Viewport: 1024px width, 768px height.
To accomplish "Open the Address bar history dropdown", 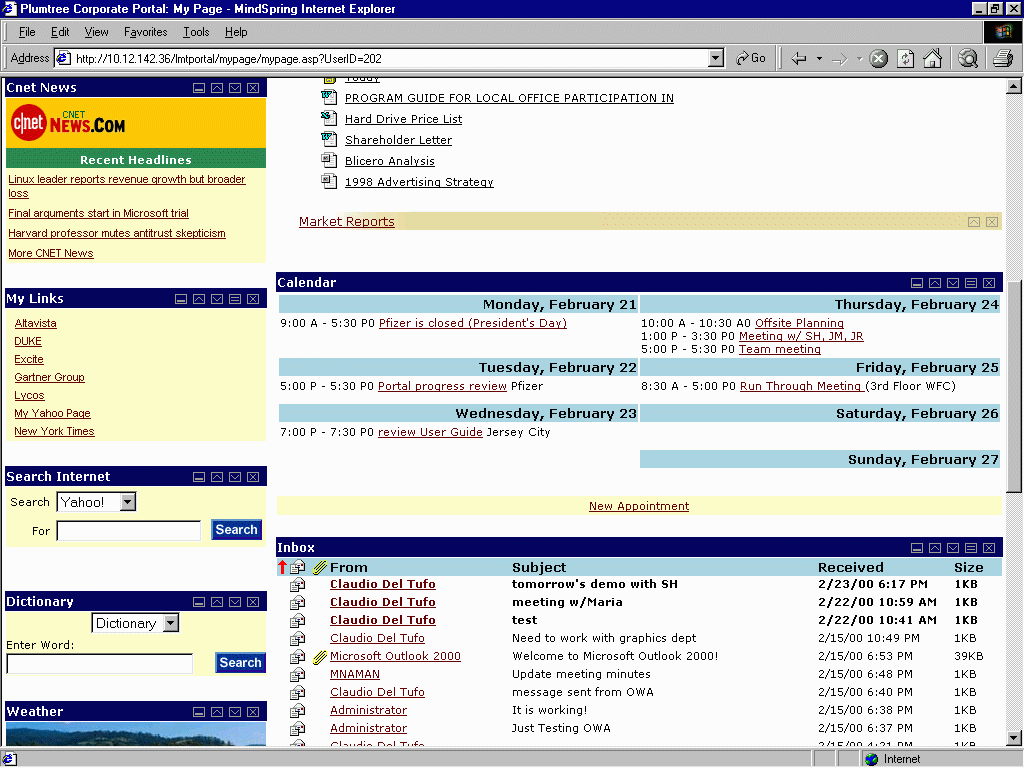I will (716, 59).
